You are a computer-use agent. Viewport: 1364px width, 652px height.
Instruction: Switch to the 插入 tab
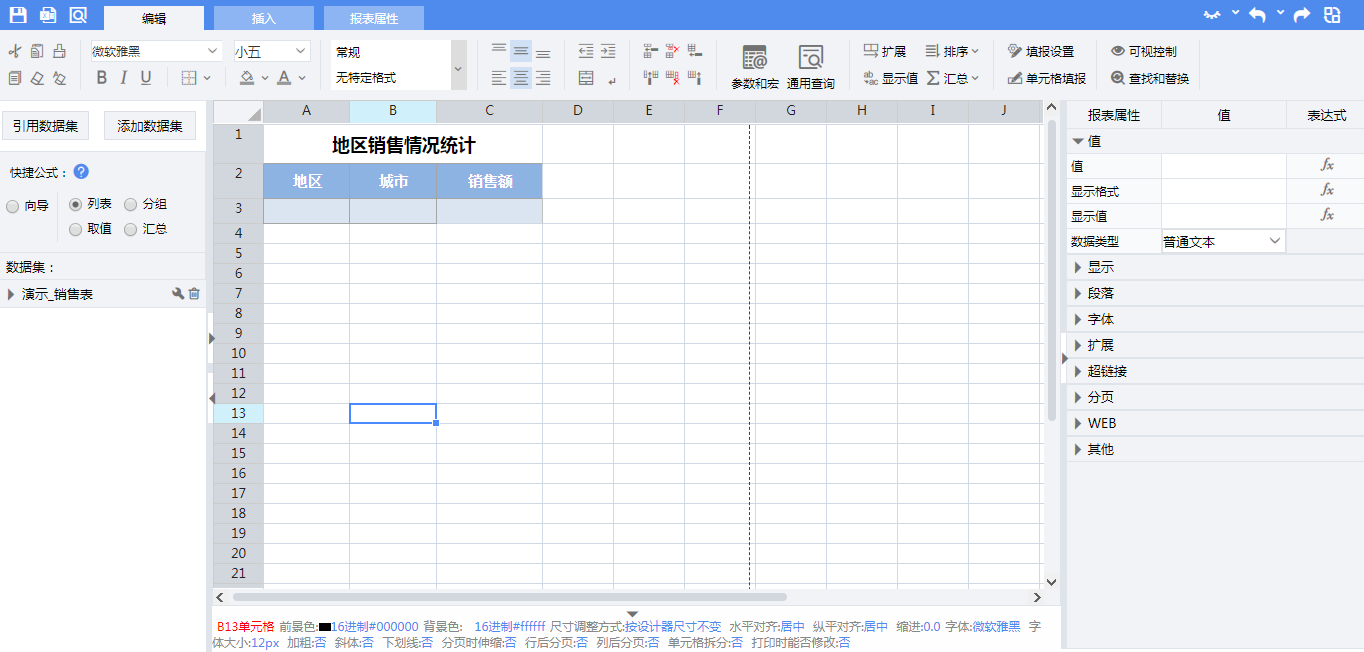(x=264, y=18)
